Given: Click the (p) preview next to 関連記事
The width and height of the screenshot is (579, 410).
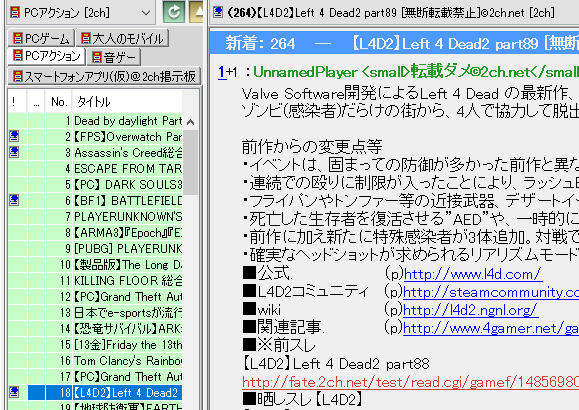Looking at the screenshot, I should point(394,328).
